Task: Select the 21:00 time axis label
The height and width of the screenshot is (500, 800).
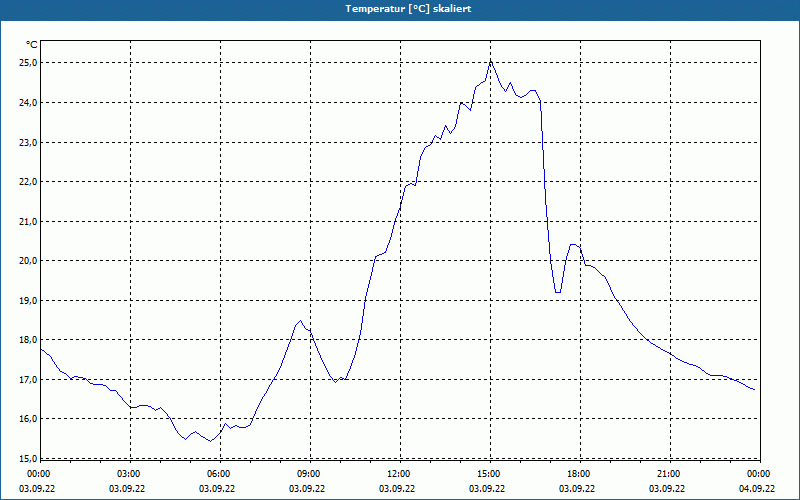Action: [x=668, y=474]
